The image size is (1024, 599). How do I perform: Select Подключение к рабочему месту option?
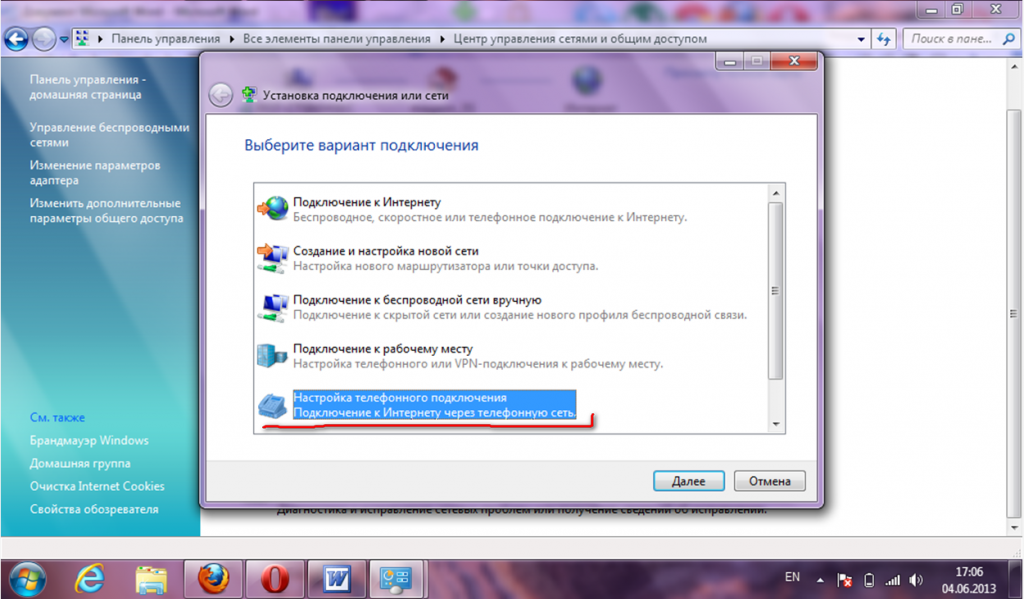click(513, 356)
